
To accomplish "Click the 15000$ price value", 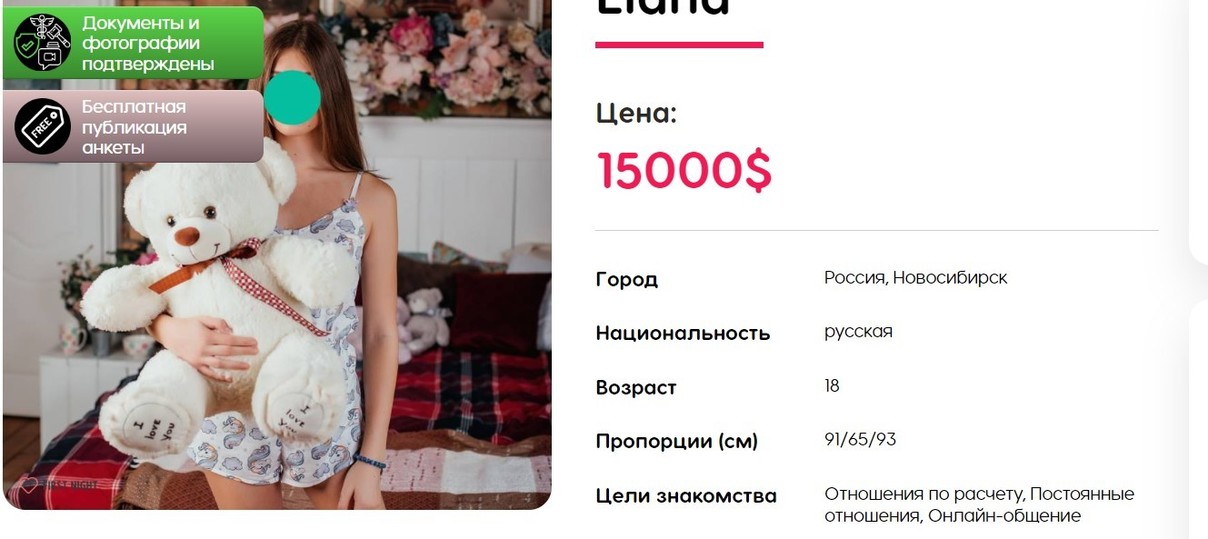I will coord(685,170).
